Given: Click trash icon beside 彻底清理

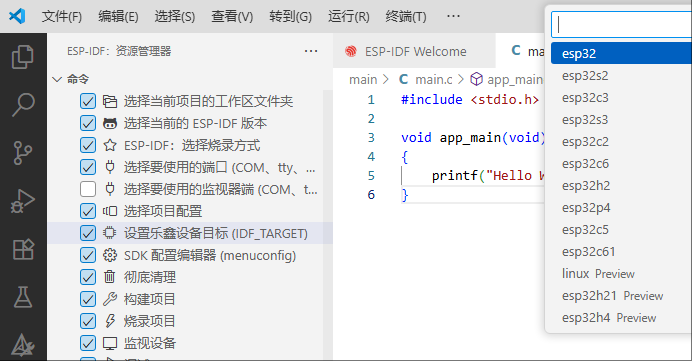Looking at the screenshot, I should click(109, 277).
